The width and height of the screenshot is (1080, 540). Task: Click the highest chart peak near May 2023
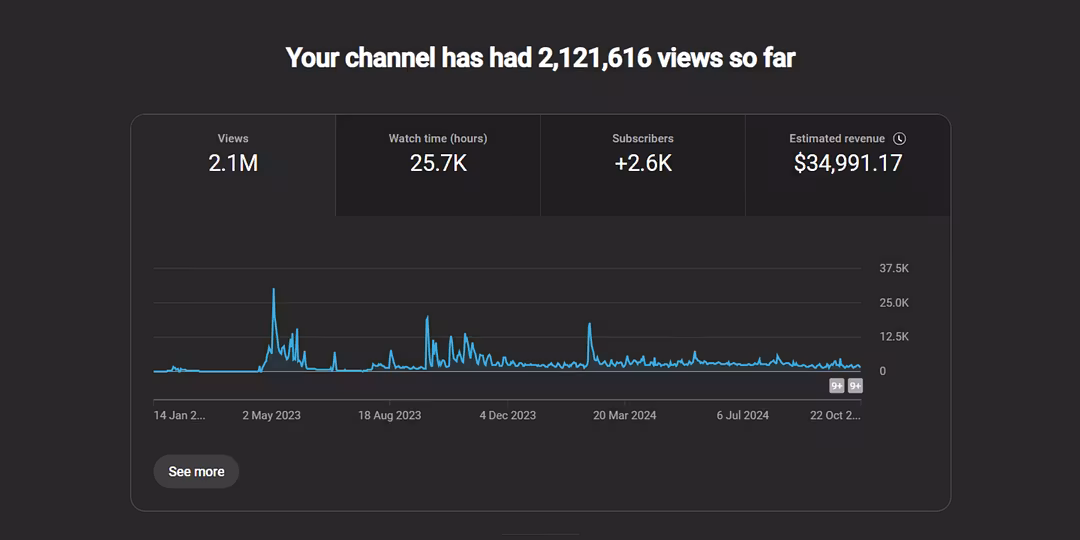click(274, 291)
